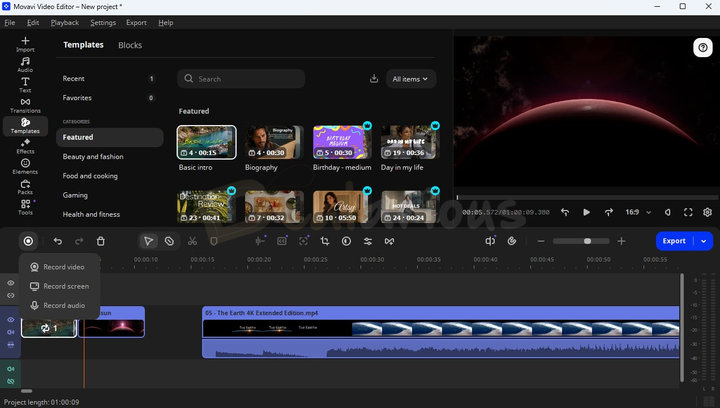Open the Transitions panel
Image resolution: width=720 pixels, height=408 pixels.
[25, 105]
